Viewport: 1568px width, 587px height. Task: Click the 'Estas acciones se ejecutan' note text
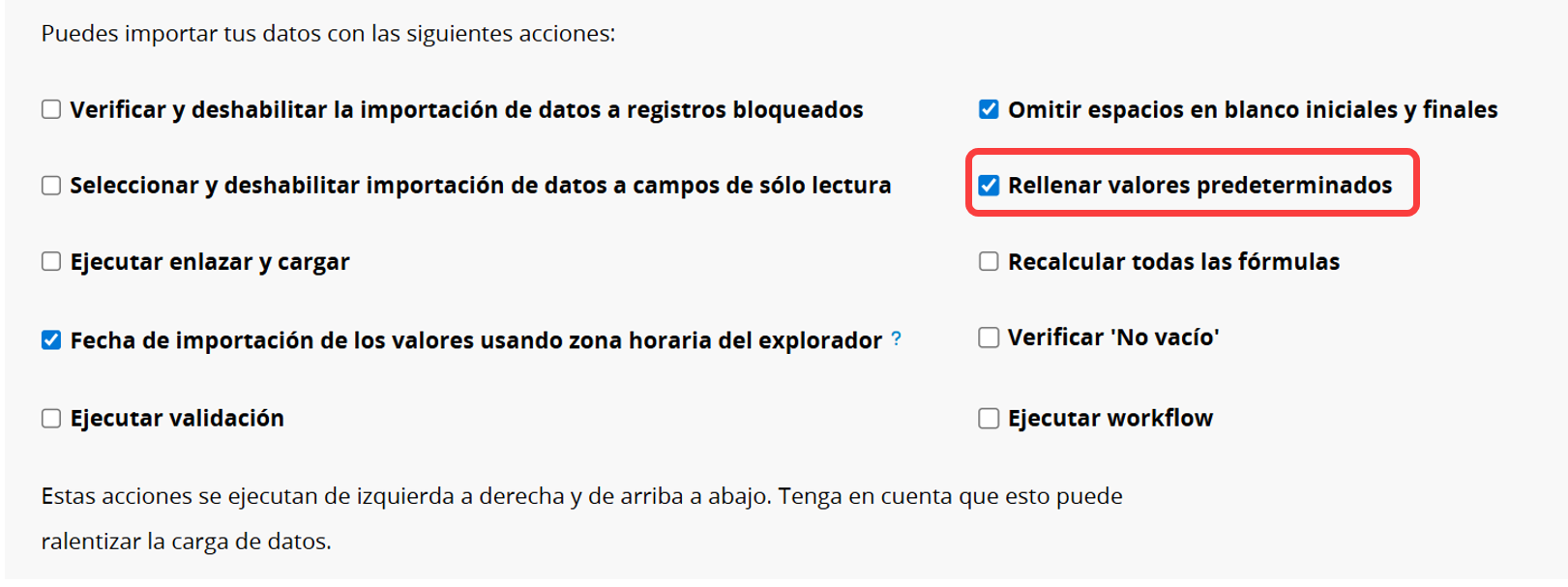coord(580,497)
